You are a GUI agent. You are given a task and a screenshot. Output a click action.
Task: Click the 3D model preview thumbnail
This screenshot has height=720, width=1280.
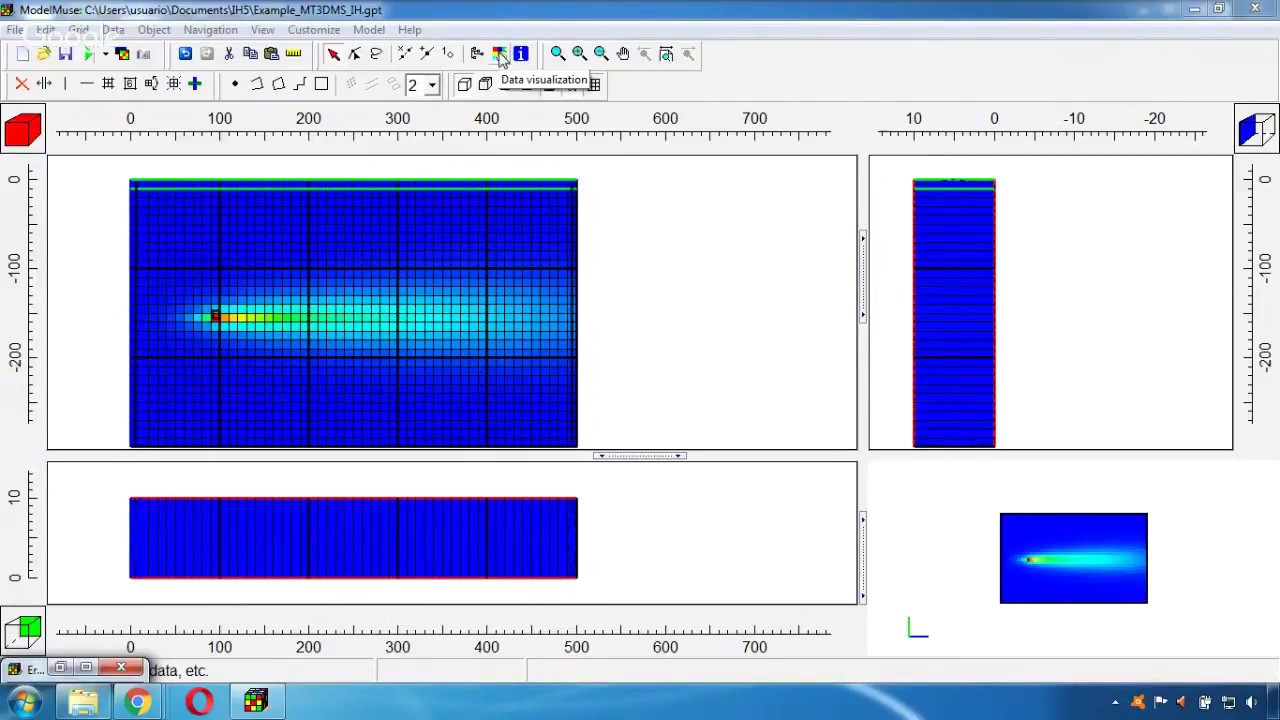(x=1073, y=558)
